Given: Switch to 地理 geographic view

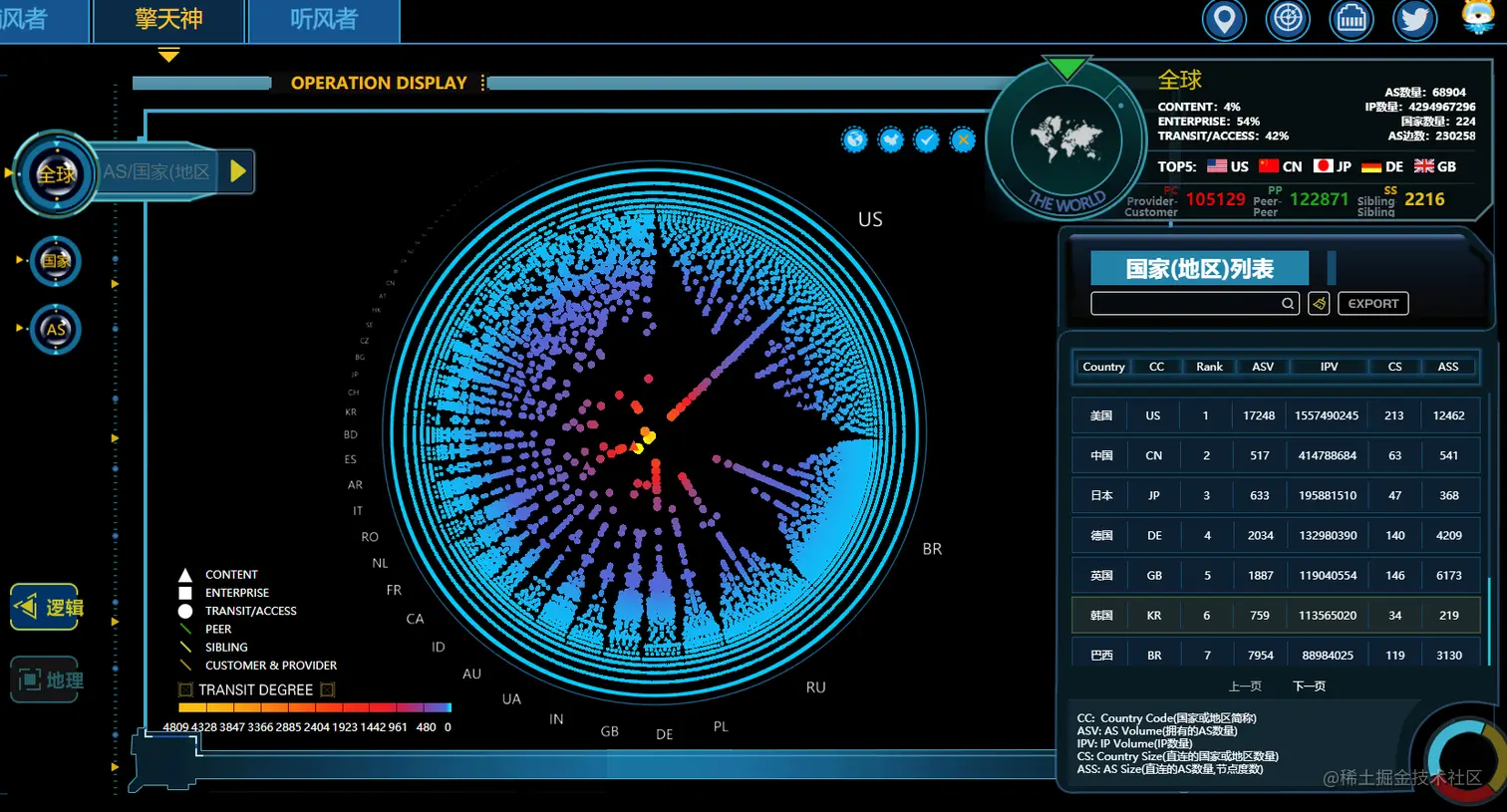Looking at the screenshot, I should [x=46, y=679].
